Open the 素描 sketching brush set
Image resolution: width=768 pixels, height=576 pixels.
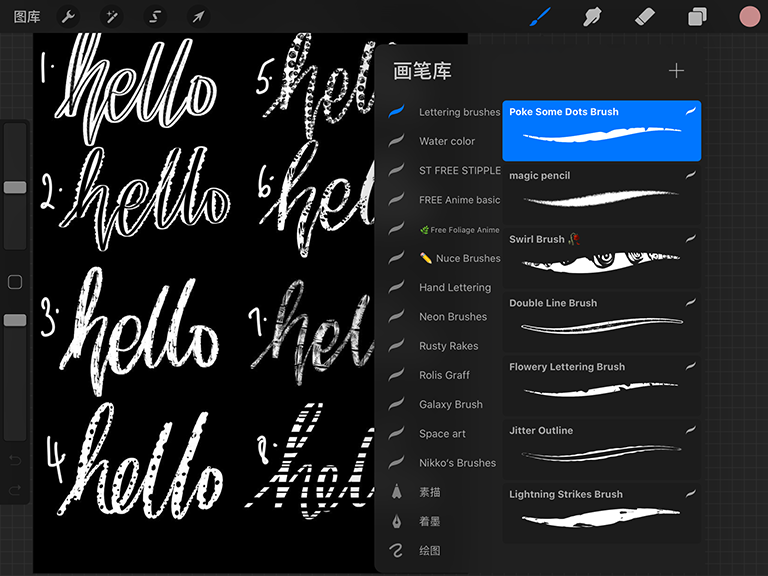click(429, 492)
